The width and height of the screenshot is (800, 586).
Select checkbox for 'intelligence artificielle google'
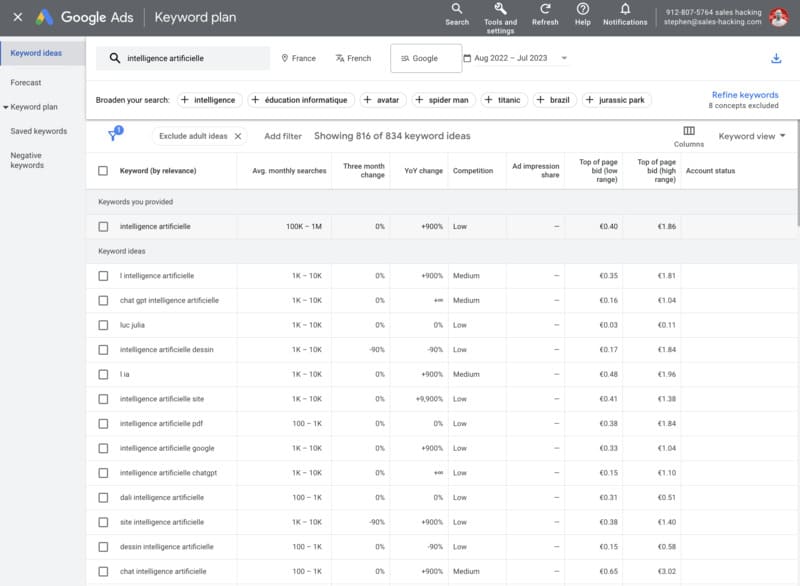(x=103, y=448)
